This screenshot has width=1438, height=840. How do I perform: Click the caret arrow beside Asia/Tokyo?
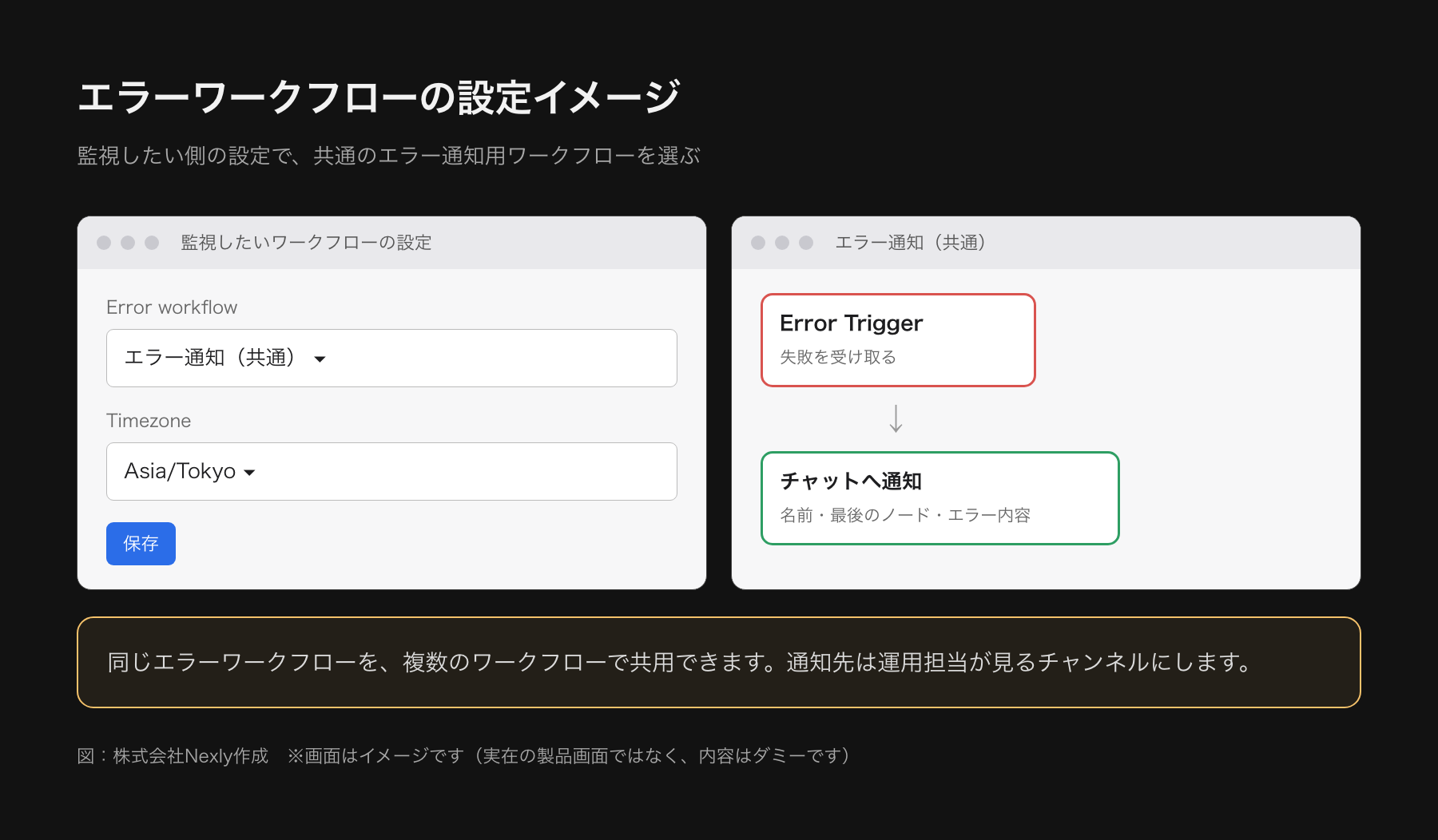pos(249,473)
